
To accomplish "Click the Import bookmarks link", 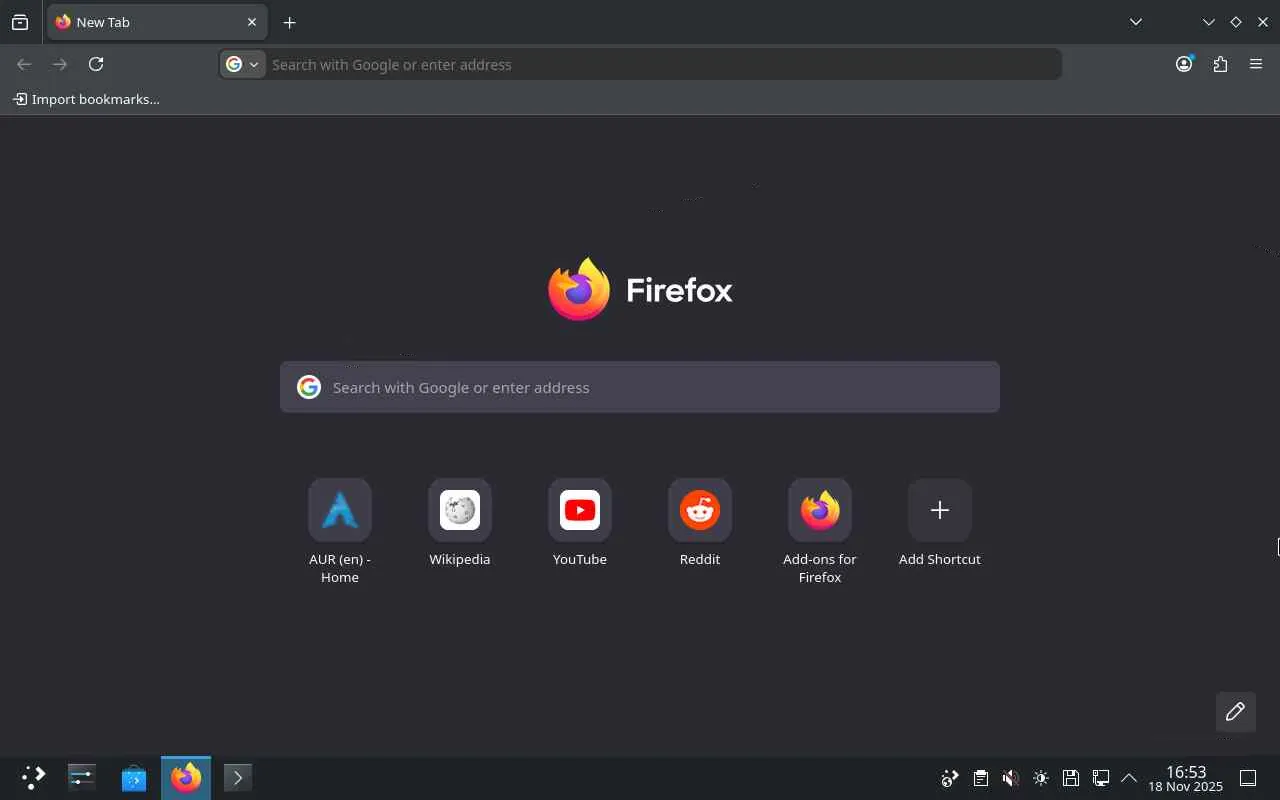I will 86,99.
